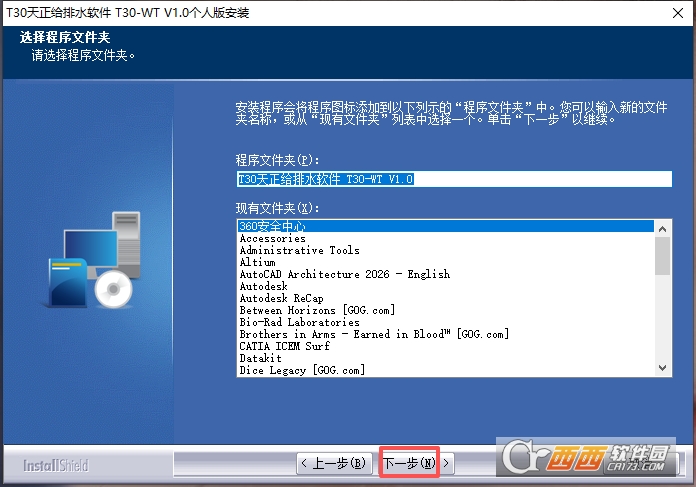Click the 程序文件夹 name input field

[454, 179]
